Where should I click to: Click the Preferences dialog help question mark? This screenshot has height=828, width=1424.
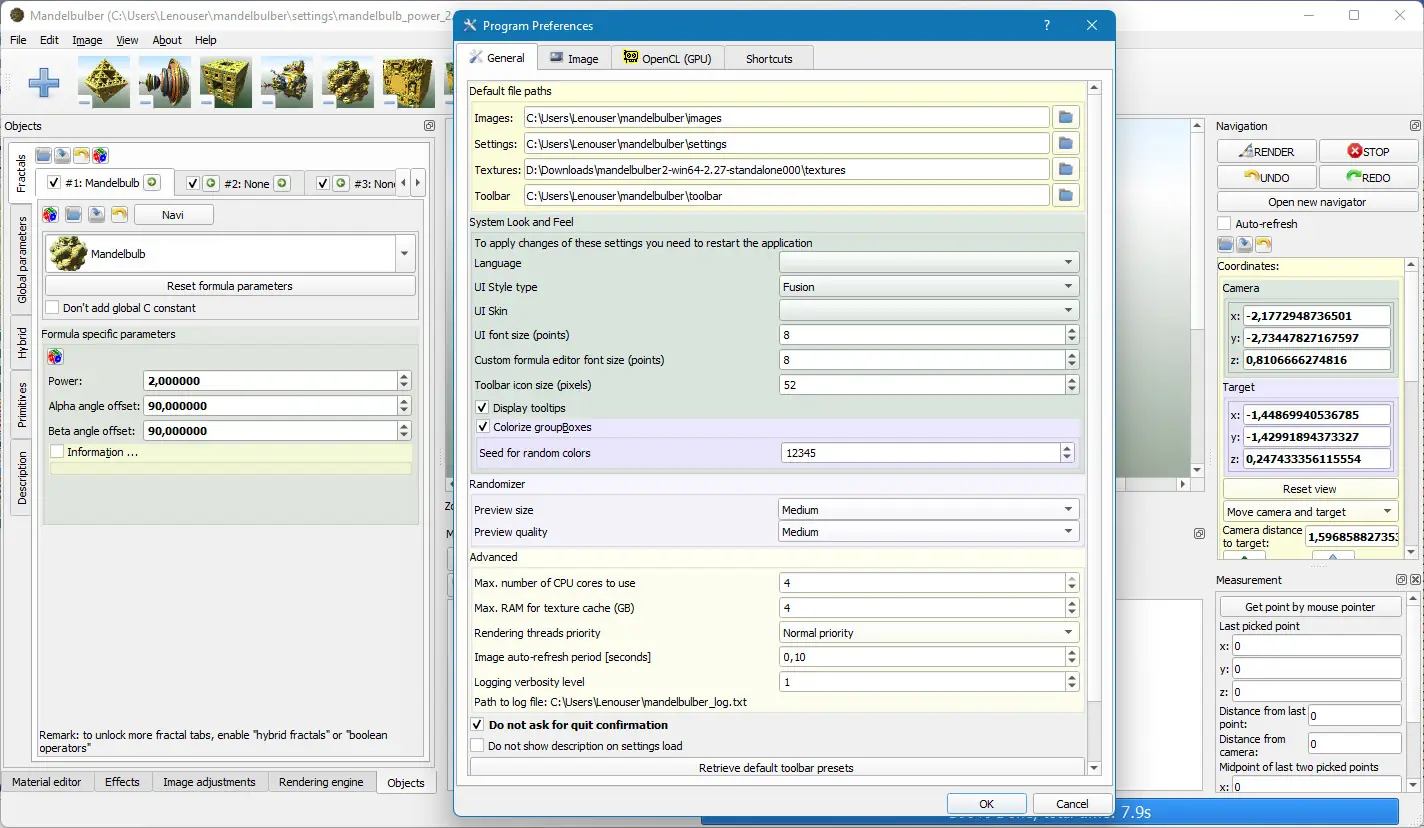pos(1046,26)
